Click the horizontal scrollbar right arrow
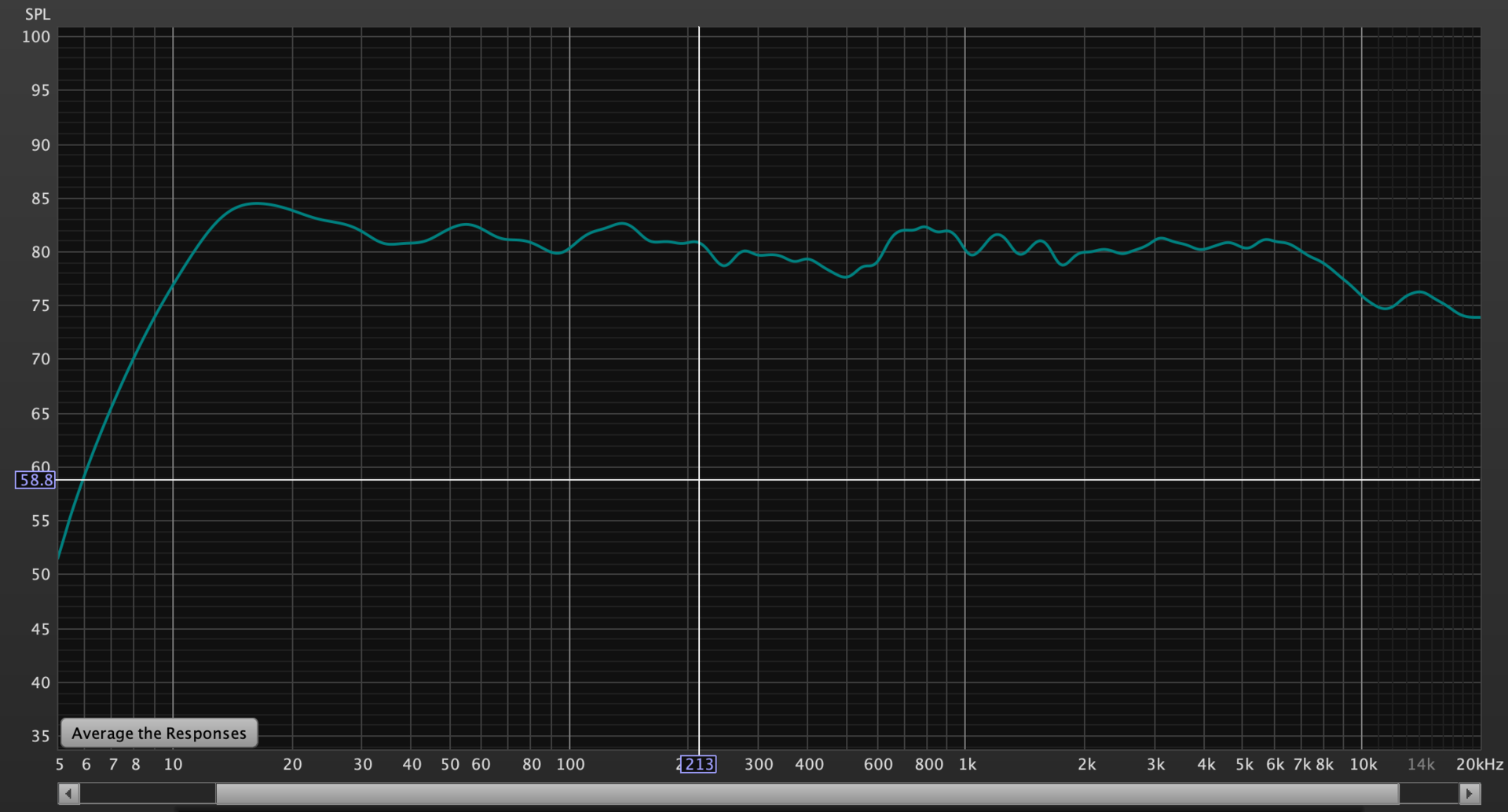This screenshot has height=812, width=1508. 1470,793
